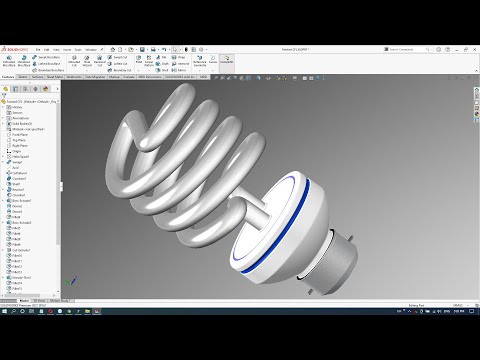Switch to the Sheet Metal ribbon tab
Image resolution: width=480 pixels, height=360 pixels.
pyautogui.click(x=55, y=77)
